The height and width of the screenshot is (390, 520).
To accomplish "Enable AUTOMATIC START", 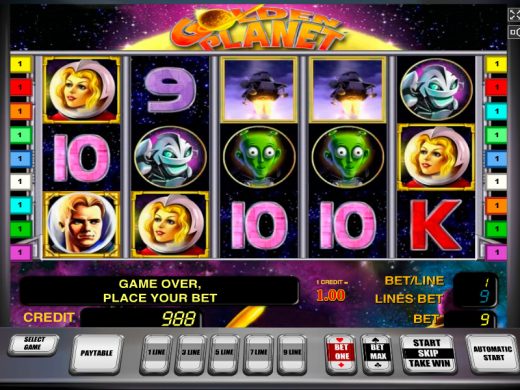I will [493, 354].
